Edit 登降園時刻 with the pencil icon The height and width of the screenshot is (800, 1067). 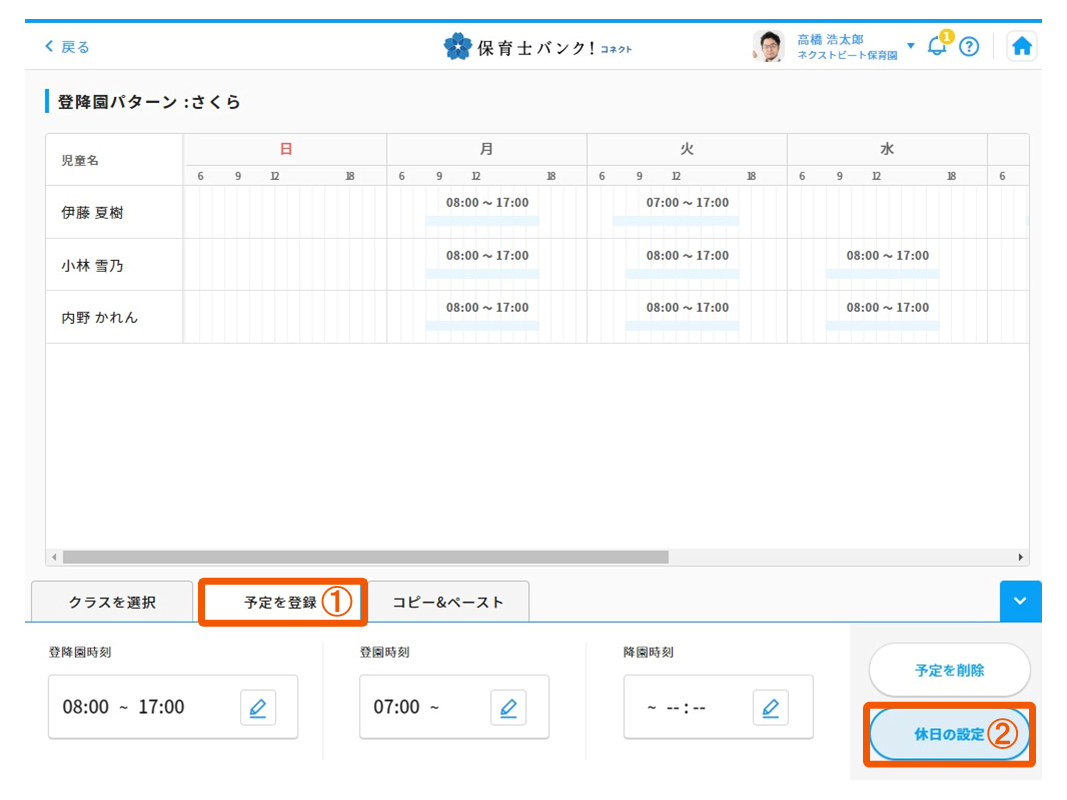point(258,708)
